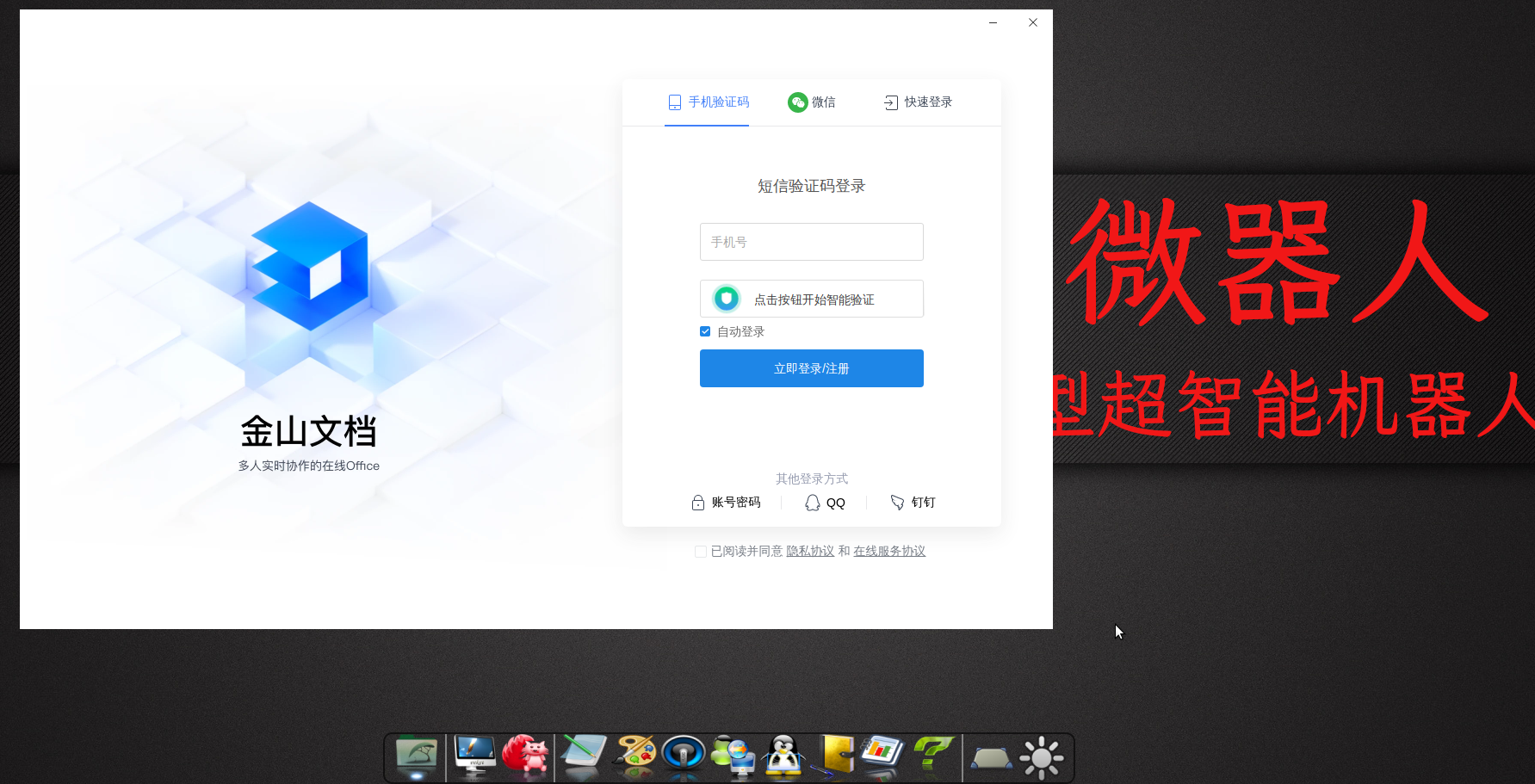Screen dimensions: 1535x784
Task: Click the lock icon beside 账号密码
Action: (x=698, y=503)
